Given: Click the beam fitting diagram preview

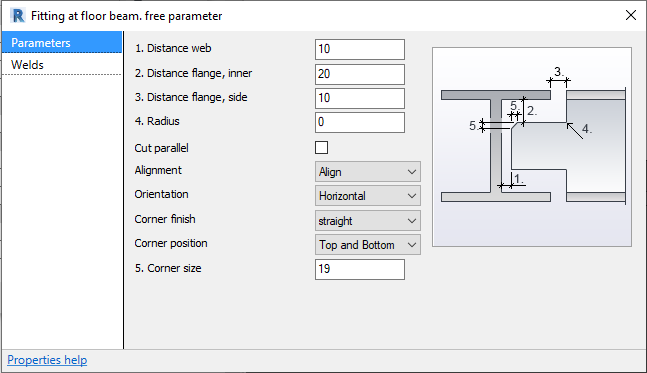Looking at the screenshot, I should (532, 147).
